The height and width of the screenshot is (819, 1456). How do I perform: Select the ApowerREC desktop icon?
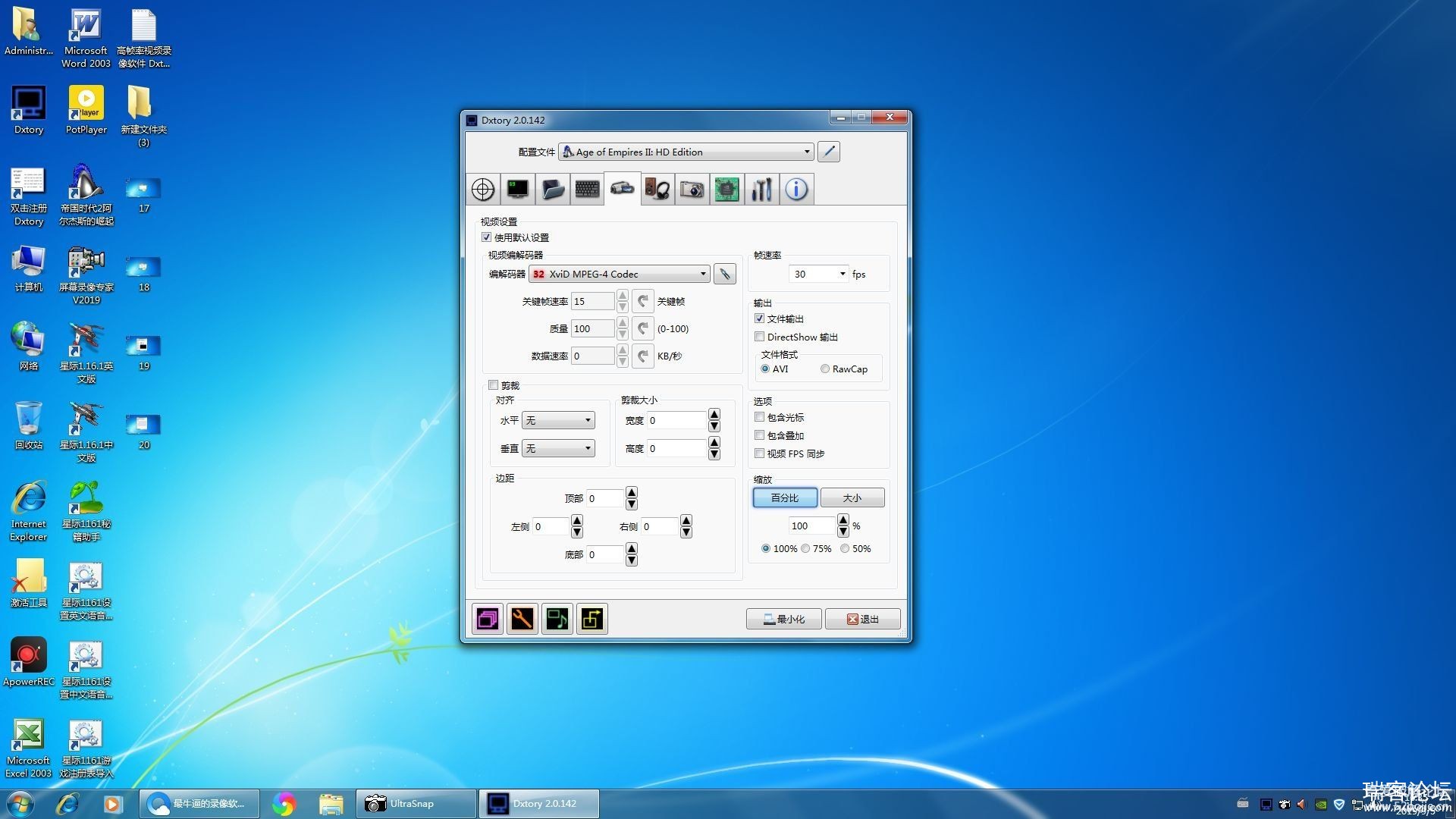click(29, 662)
